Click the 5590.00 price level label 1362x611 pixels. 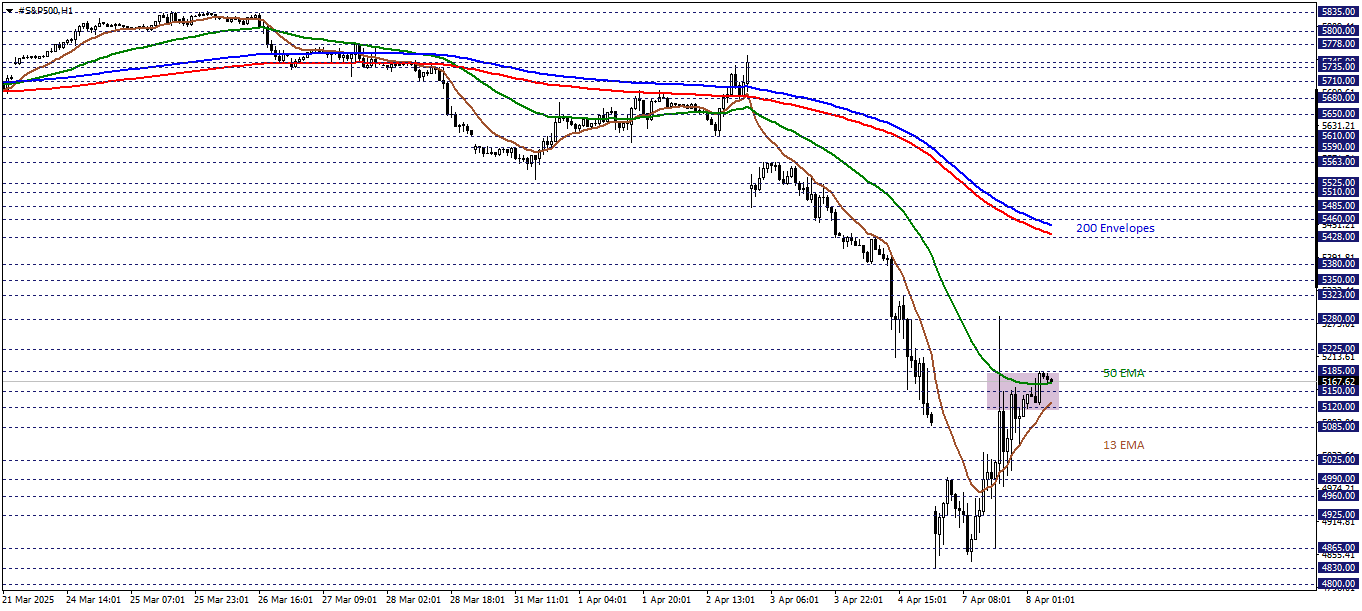(x=1338, y=147)
